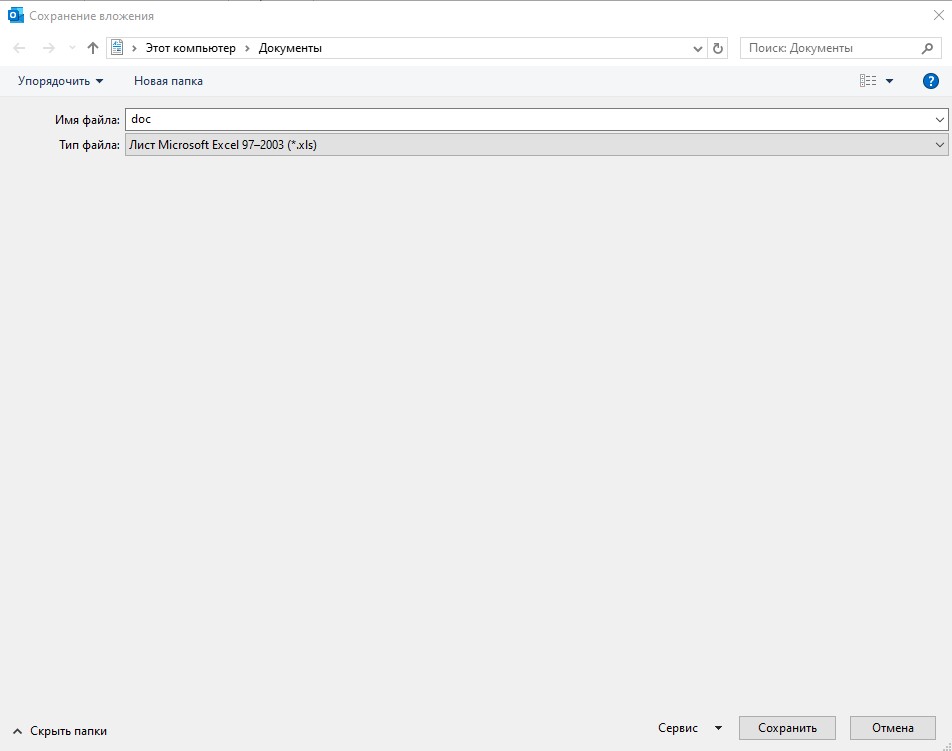952x751 pixels.
Task: Refresh the Документы folder view
Action: point(717,48)
